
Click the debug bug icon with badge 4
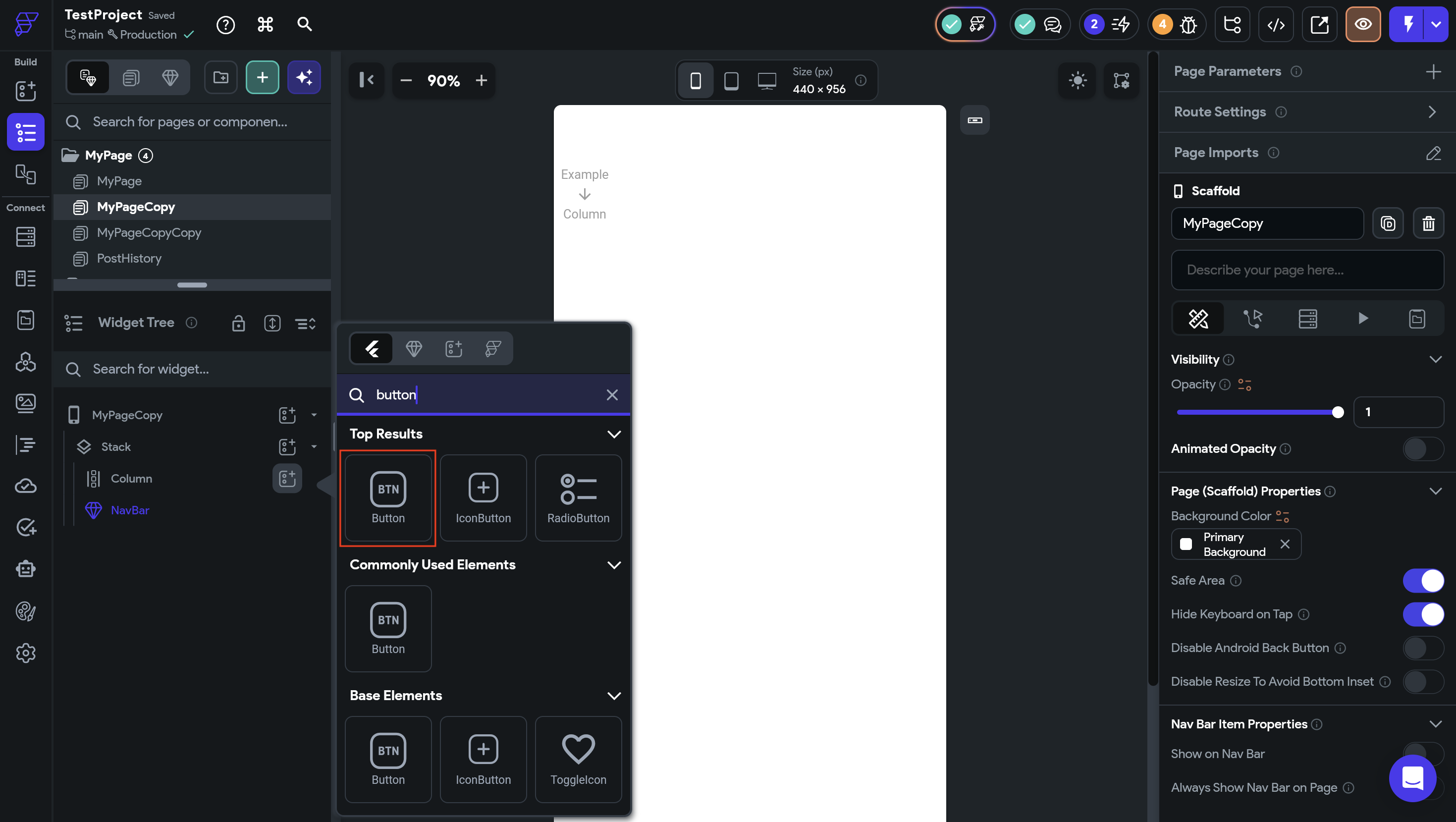[1187, 24]
